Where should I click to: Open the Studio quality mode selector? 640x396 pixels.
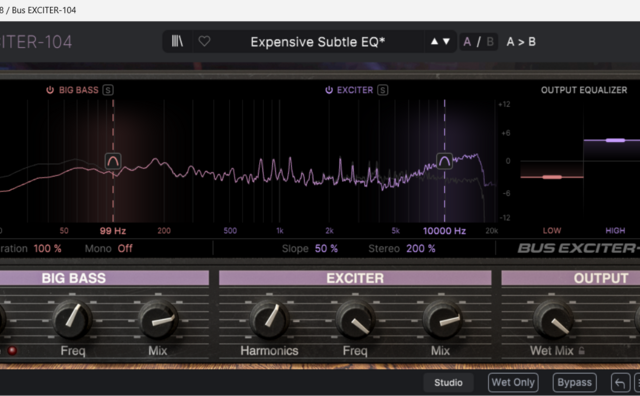tap(448, 383)
